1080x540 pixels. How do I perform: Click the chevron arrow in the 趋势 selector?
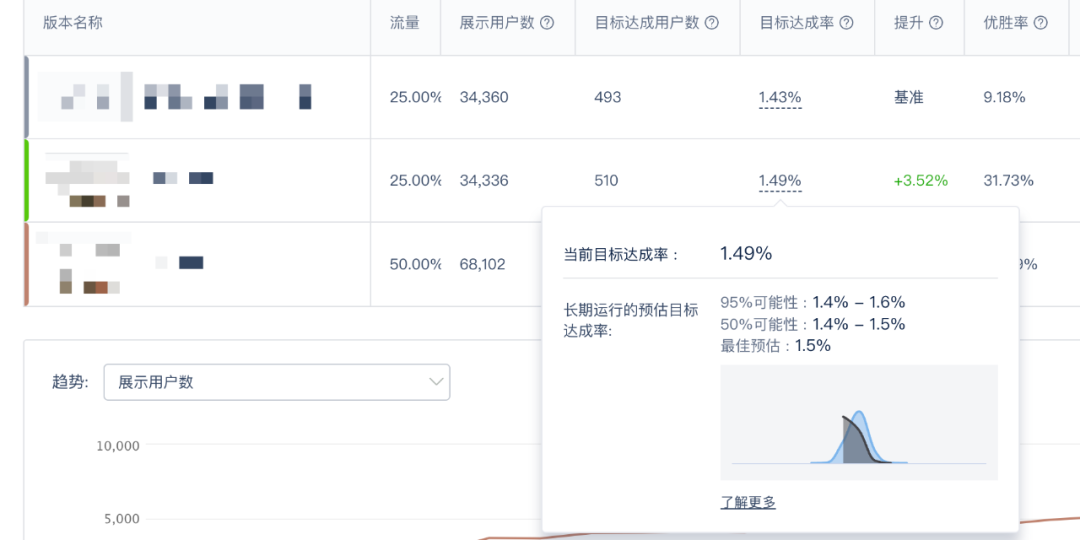tap(436, 382)
